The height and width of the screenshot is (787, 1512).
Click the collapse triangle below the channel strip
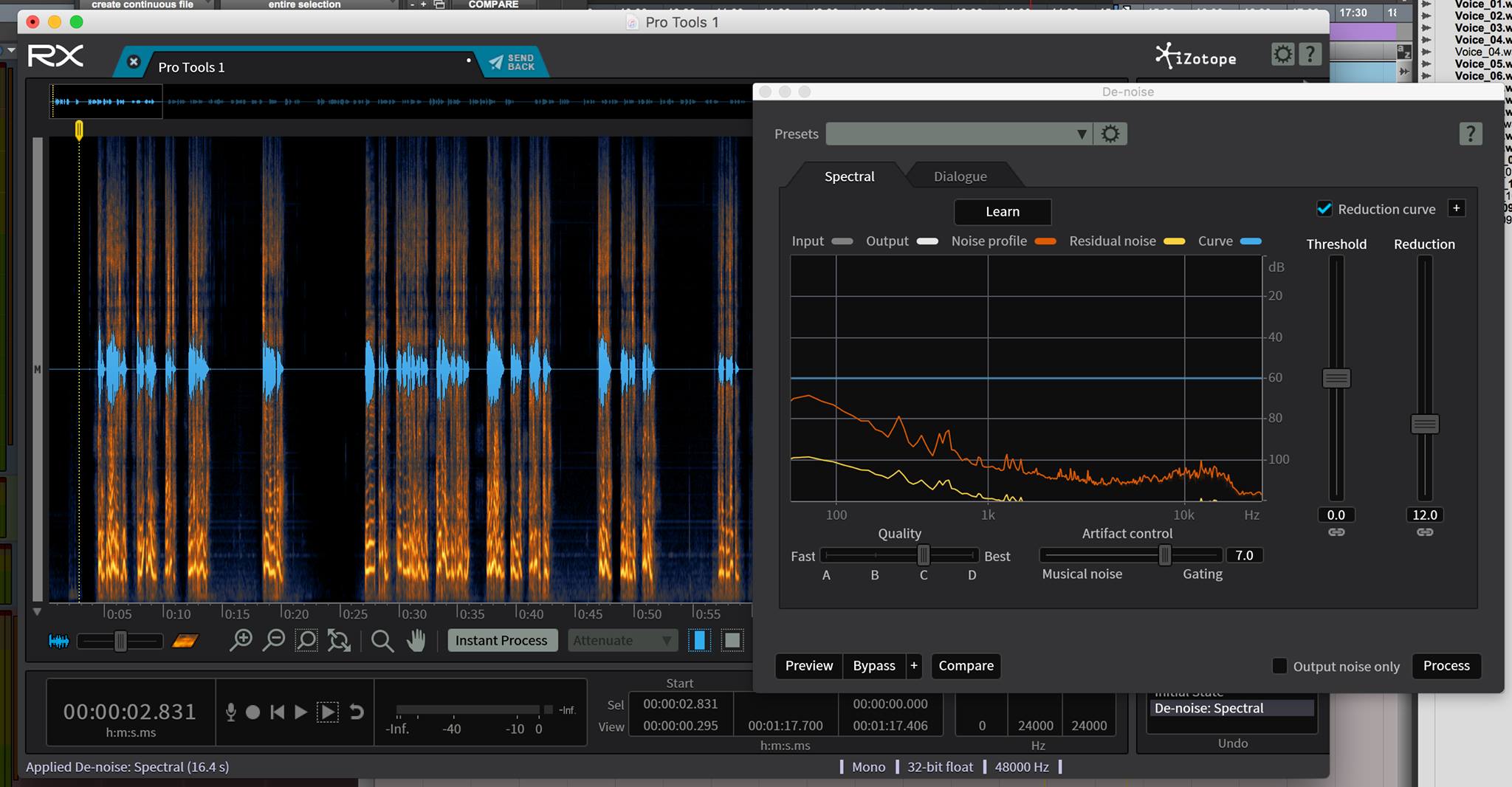coord(37,612)
